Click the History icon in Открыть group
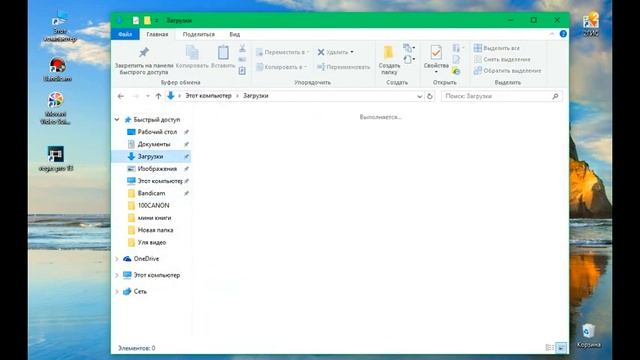The width and height of the screenshot is (640, 360). 456,71
